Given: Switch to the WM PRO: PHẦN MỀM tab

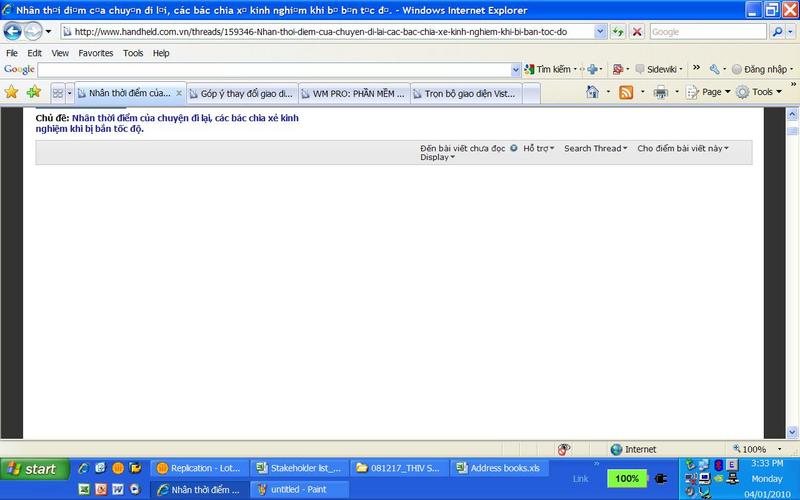Looking at the screenshot, I should (357, 93).
